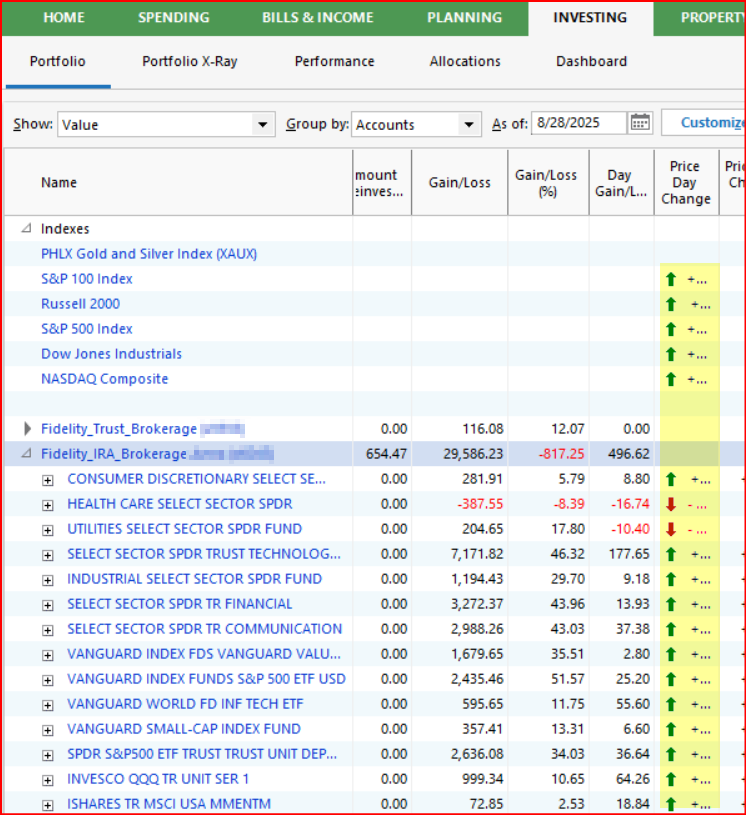This screenshot has width=746, height=815.
Task: Expand Select Sector SPDR TR Financial row
Action: [48, 605]
